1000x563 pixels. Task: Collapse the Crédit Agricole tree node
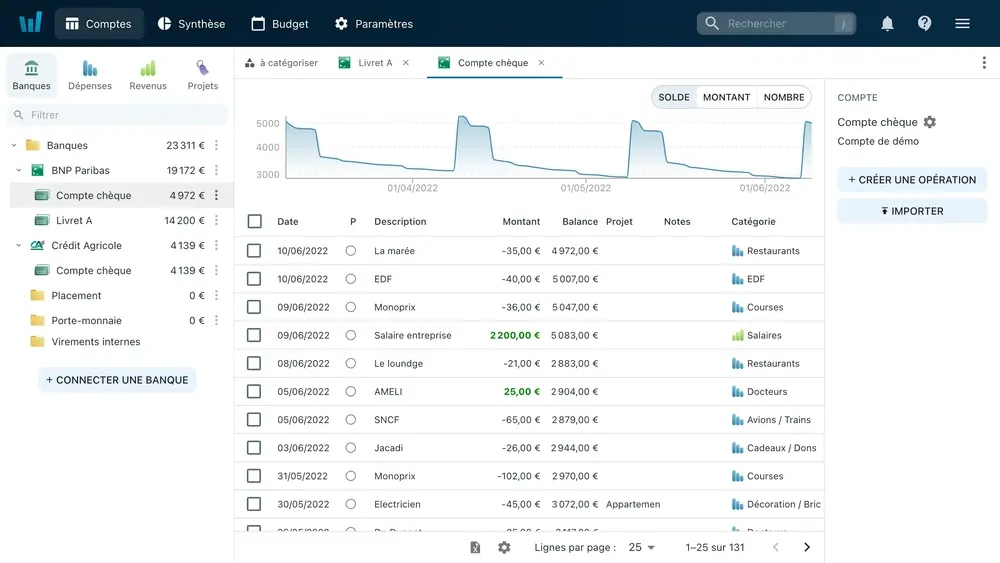click(x=18, y=246)
